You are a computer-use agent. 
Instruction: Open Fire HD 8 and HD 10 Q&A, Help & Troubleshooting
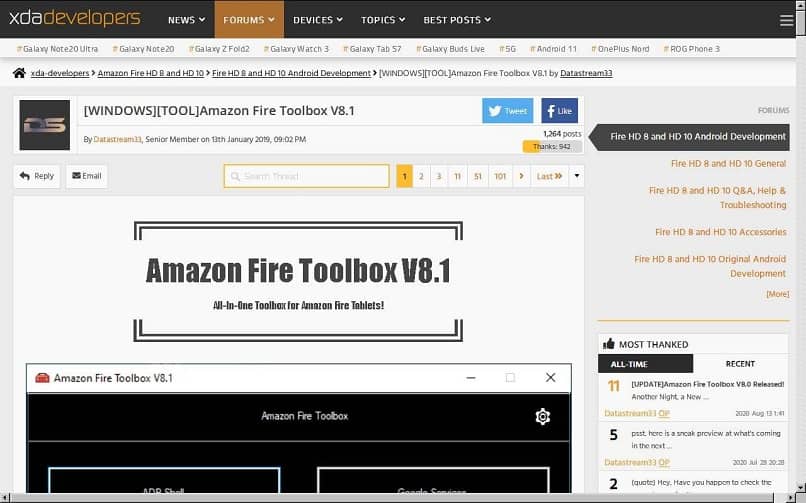pyautogui.click(x=718, y=197)
